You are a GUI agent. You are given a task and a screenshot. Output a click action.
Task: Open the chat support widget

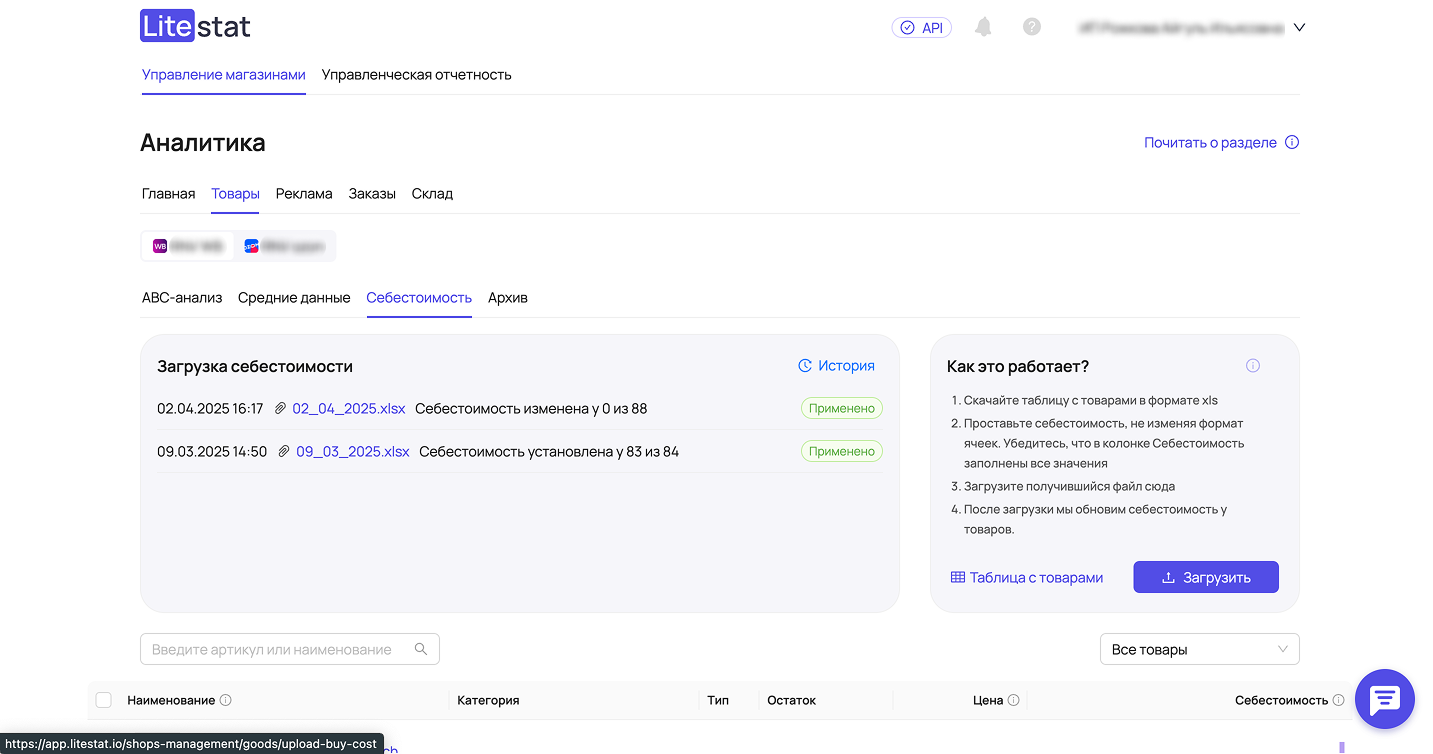click(x=1384, y=699)
